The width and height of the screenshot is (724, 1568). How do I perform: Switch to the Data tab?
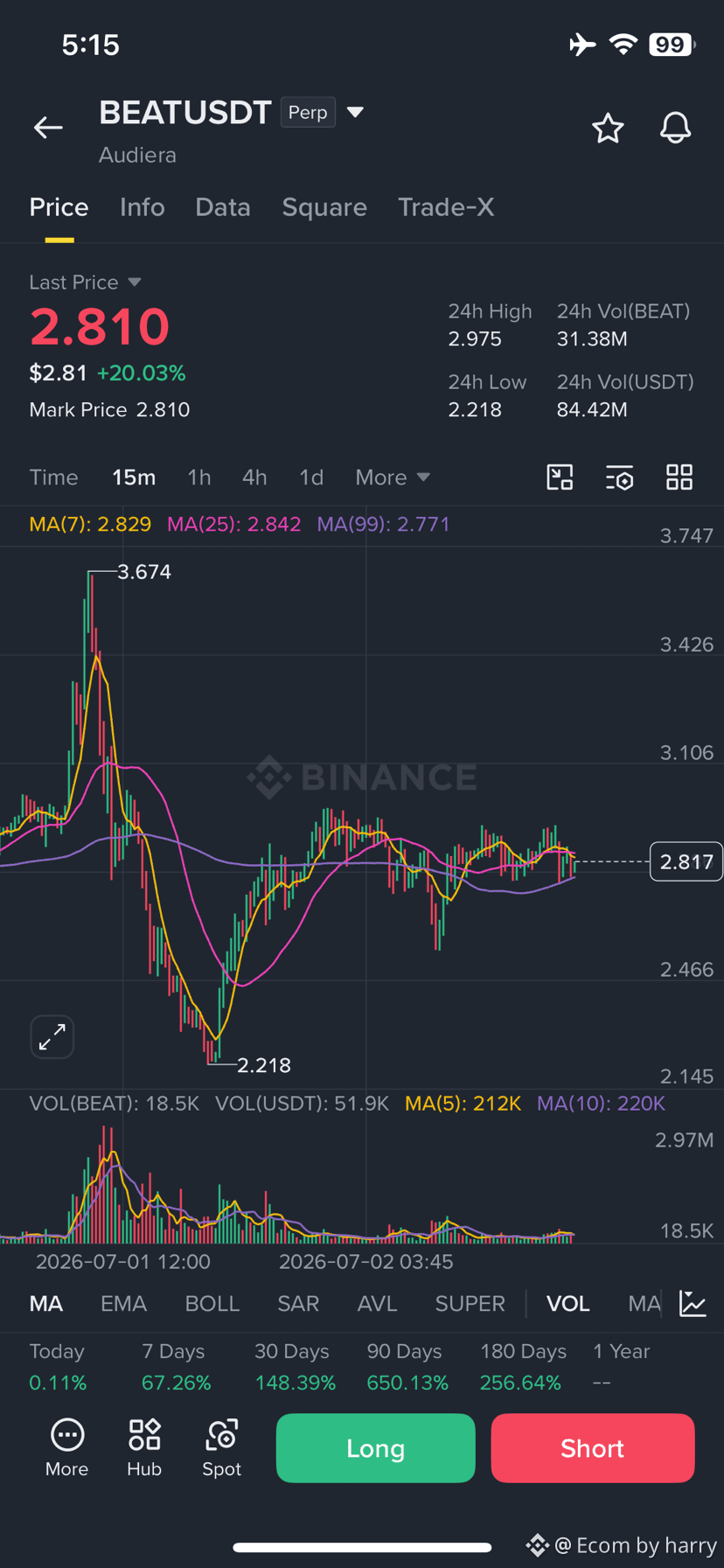coord(223,207)
